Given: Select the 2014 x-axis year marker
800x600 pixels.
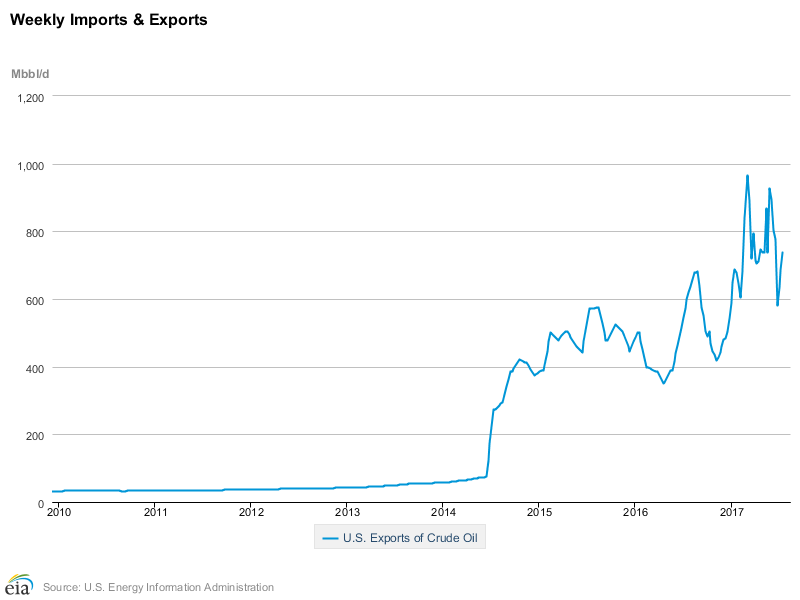Looking at the screenshot, I should tap(443, 512).
